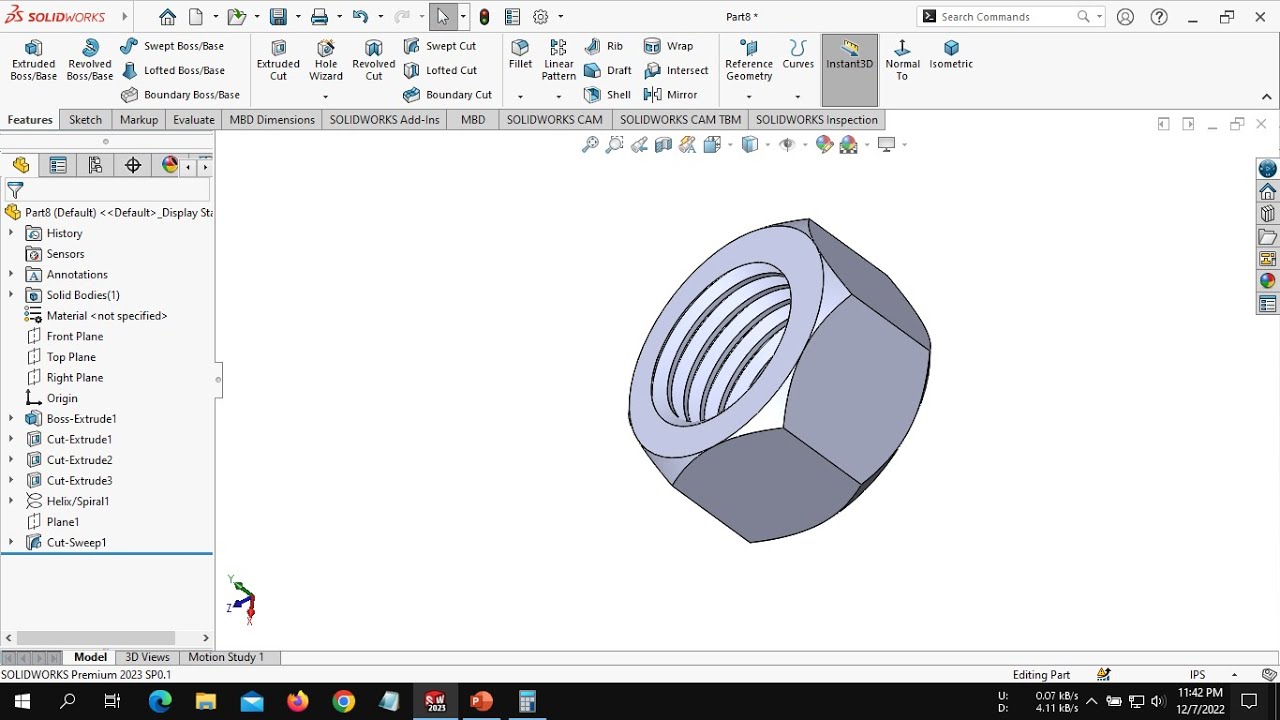1280x720 pixels.
Task: Switch to Isometric view
Action: click(x=951, y=55)
